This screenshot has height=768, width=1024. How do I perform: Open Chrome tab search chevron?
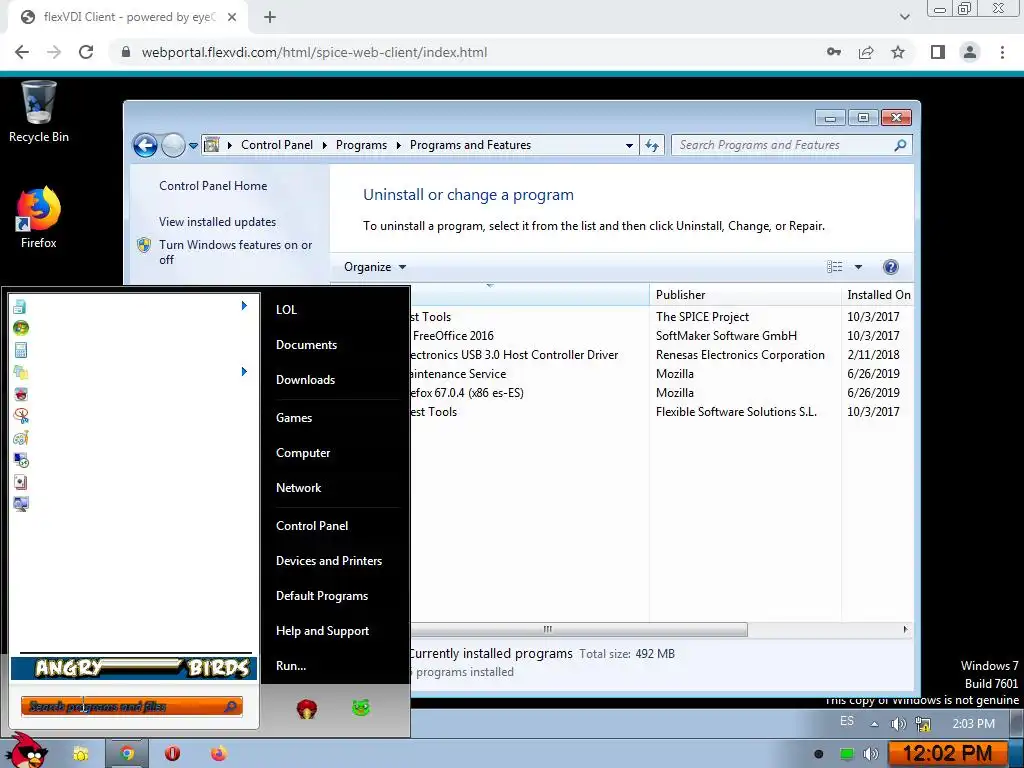(x=904, y=17)
